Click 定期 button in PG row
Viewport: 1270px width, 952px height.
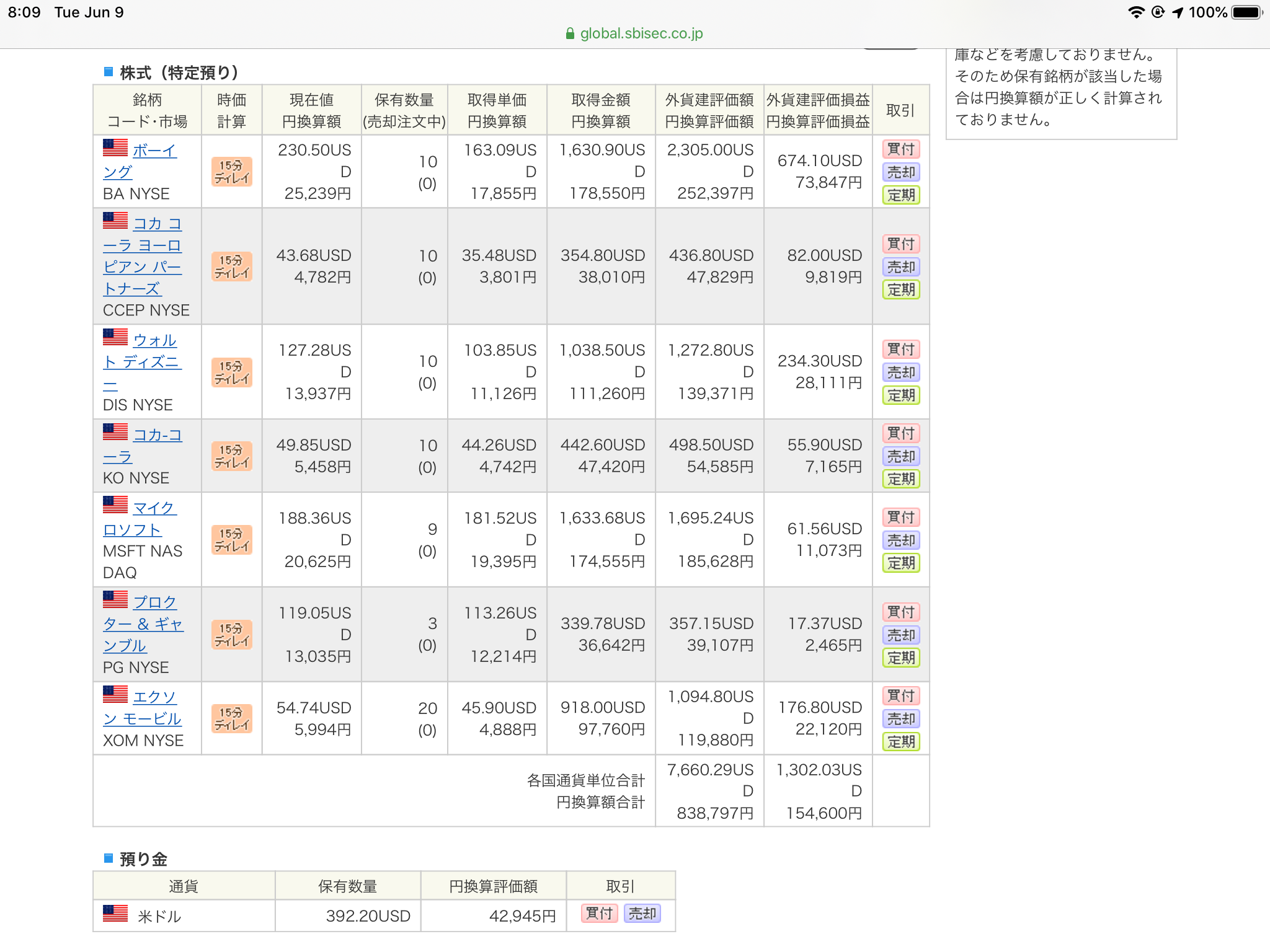click(901, 658)
